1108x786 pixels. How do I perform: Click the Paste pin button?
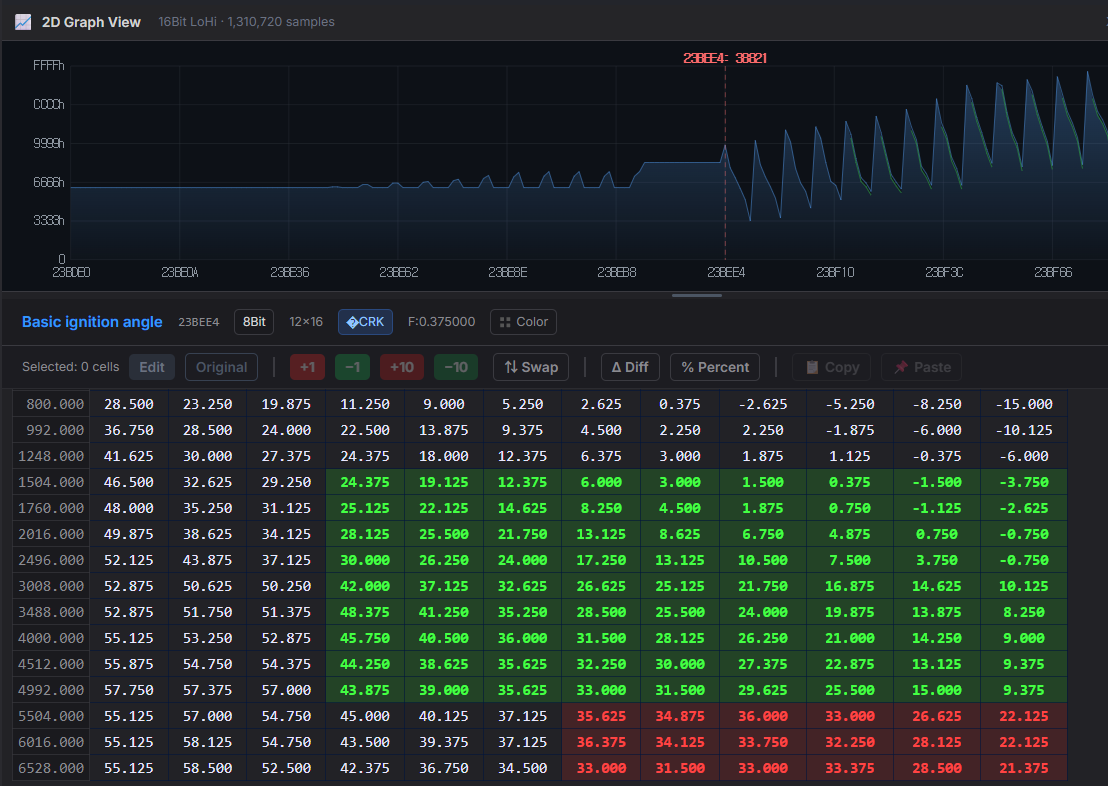pyautogui.click(x=921, y=367)
